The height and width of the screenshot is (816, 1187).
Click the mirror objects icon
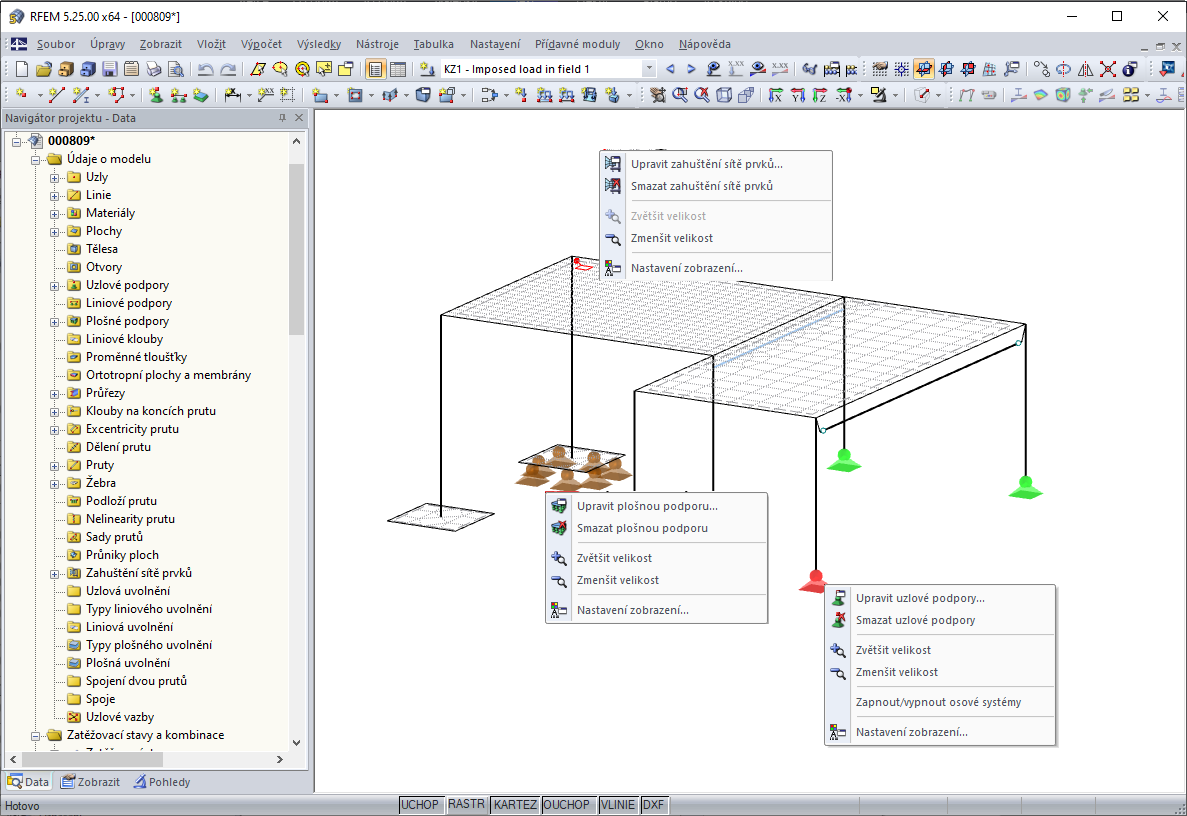point(1086,69)
